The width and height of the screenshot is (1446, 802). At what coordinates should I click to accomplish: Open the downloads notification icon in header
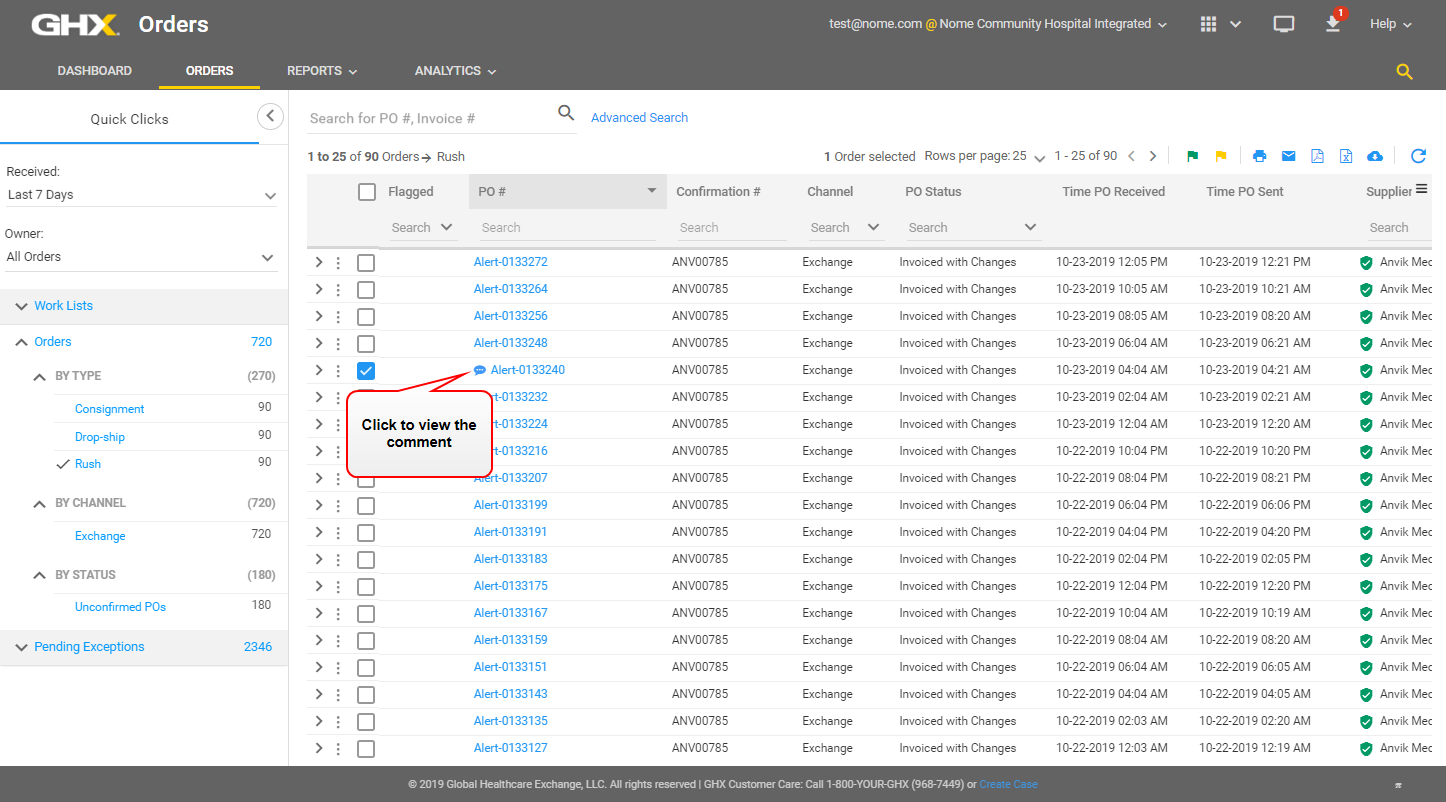pyautogui.click(x=1333, y=24)
